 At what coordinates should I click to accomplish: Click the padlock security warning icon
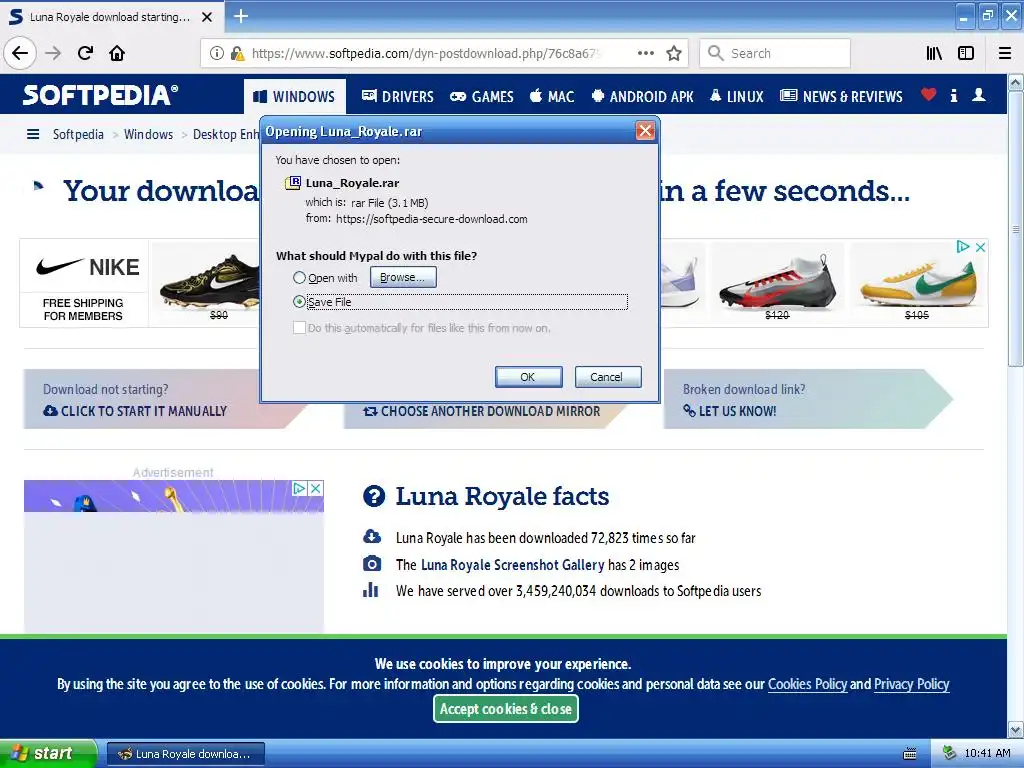coord(237,54)
